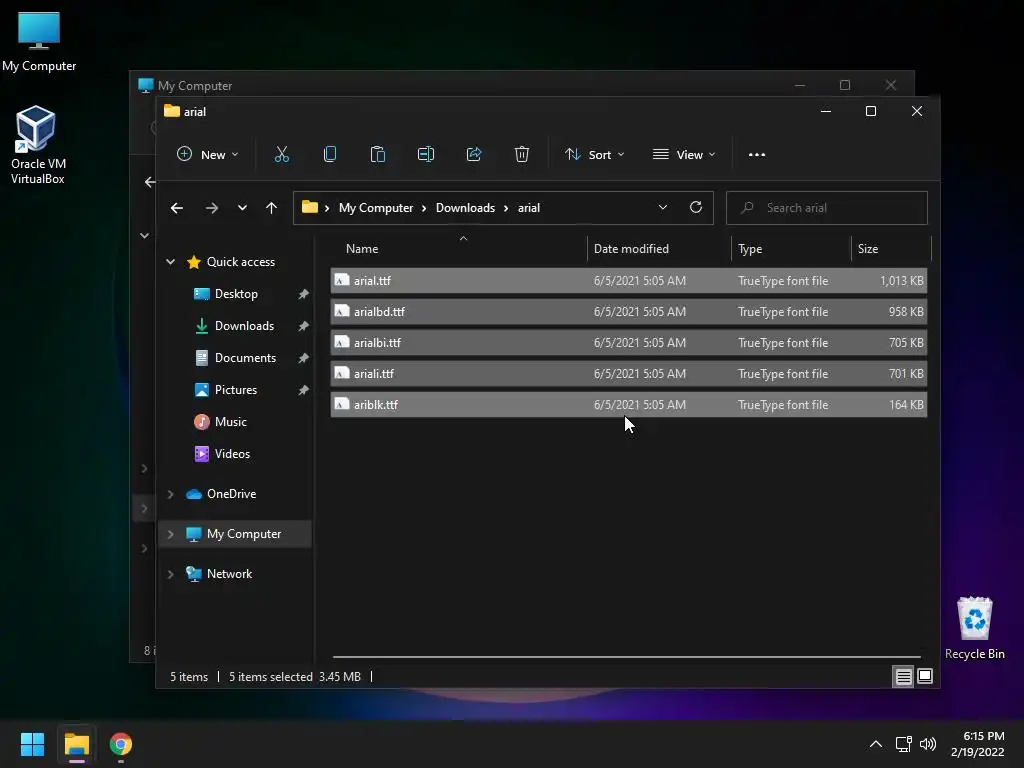Click the Delete trash icon
The width and height of the screenshot is (1024, 768).
pos(522,154)
